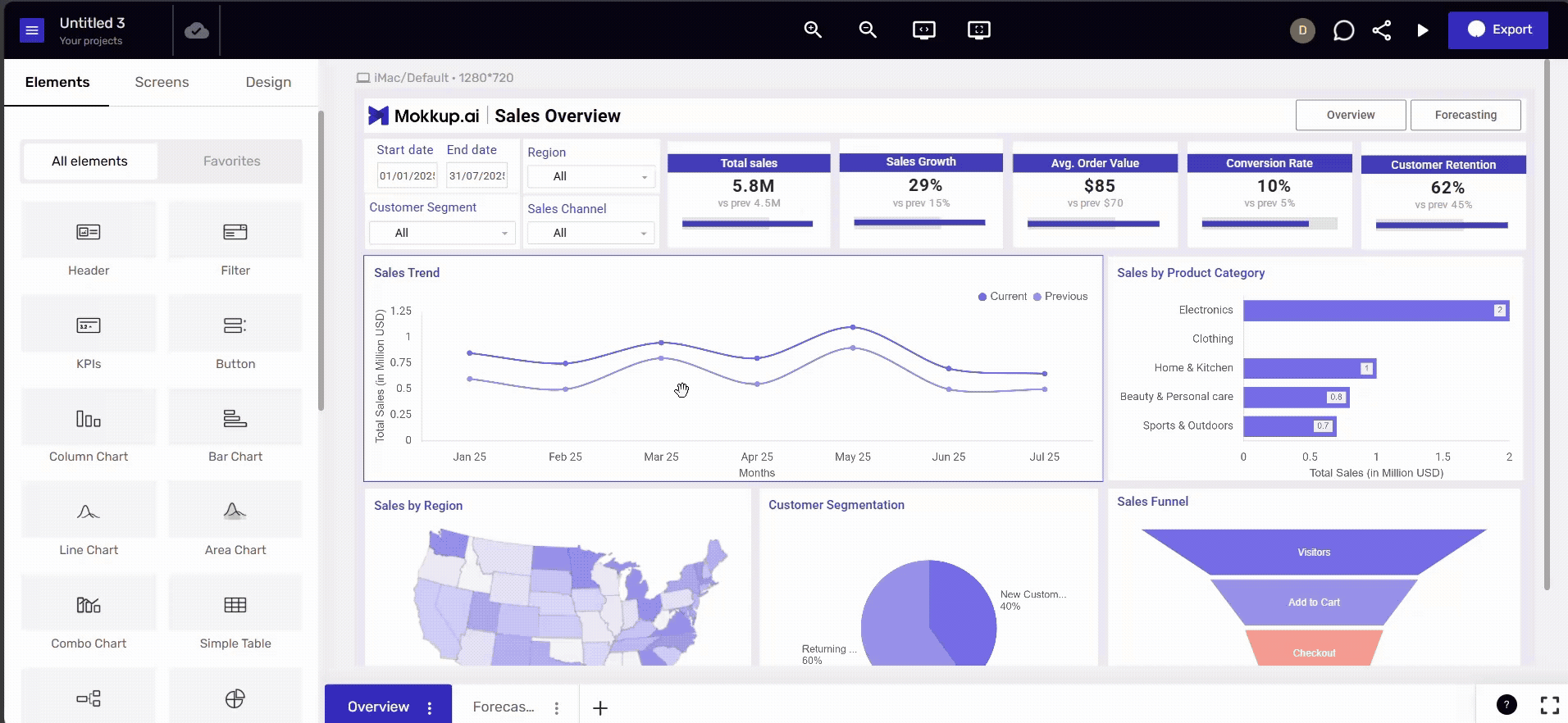This screenshot has width=1568, height=723.
Task: Click the Forecasting button in dashboard header
Action: pos(1465,115)
